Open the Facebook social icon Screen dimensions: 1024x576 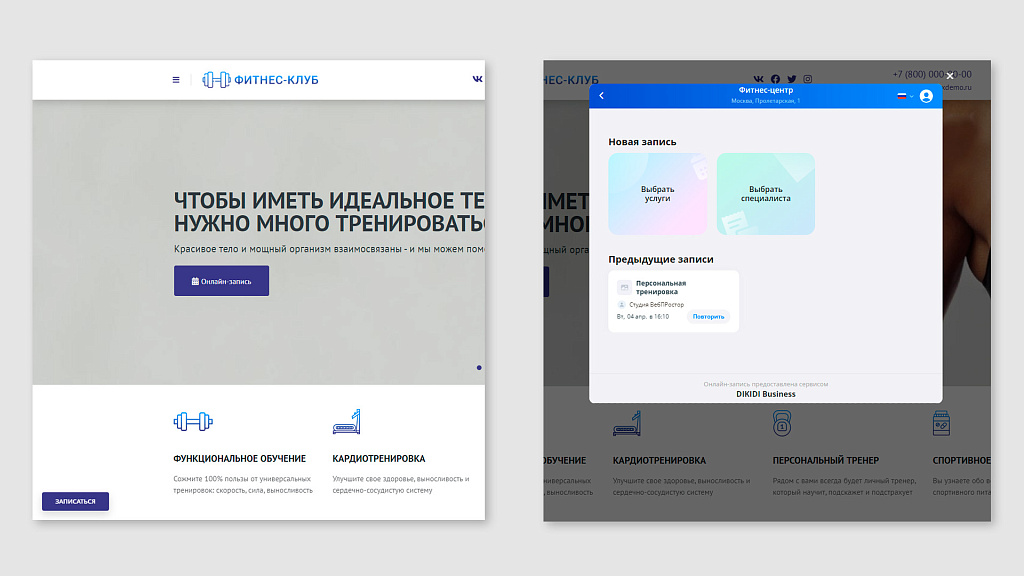pyautogui.click(x=775, y=78)
